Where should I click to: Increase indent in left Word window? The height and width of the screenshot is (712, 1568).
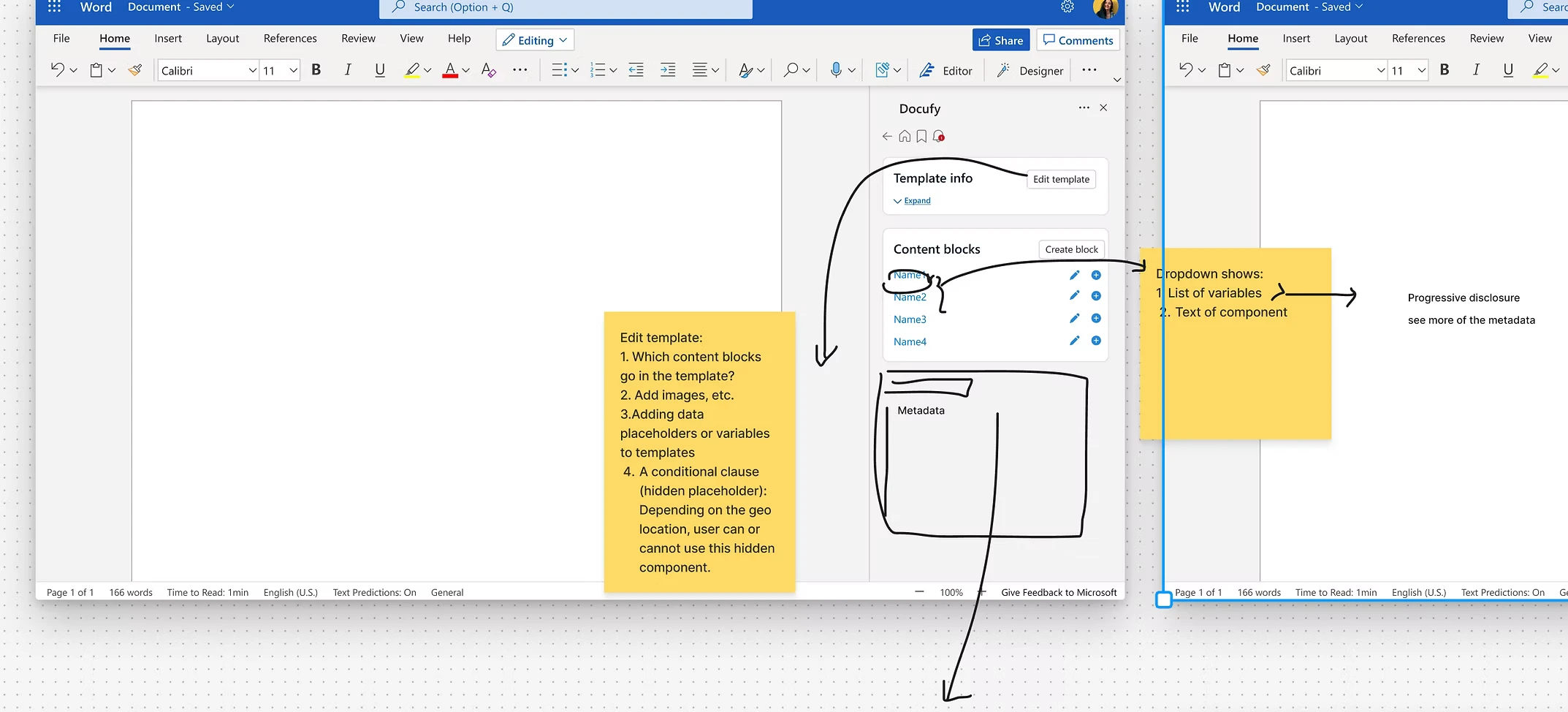point(668,70)
